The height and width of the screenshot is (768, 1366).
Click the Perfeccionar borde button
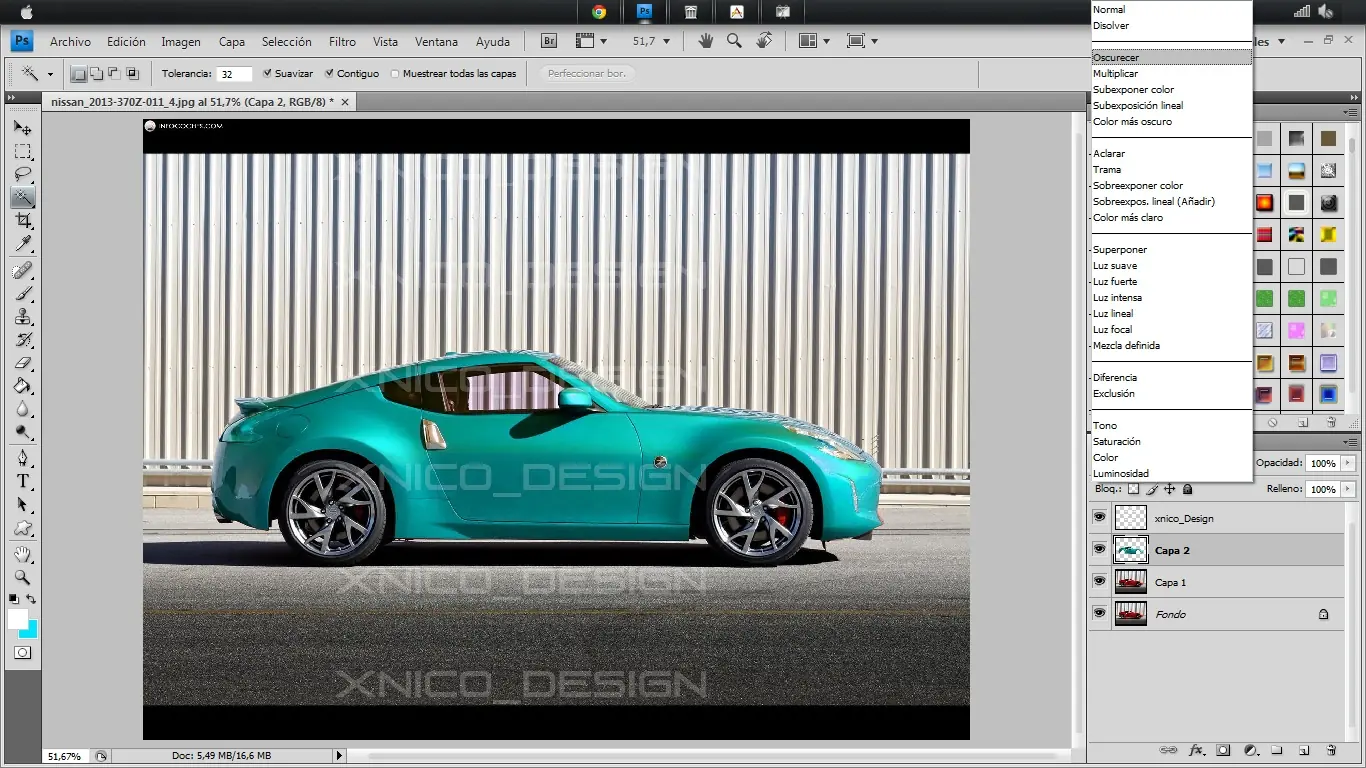588,73
